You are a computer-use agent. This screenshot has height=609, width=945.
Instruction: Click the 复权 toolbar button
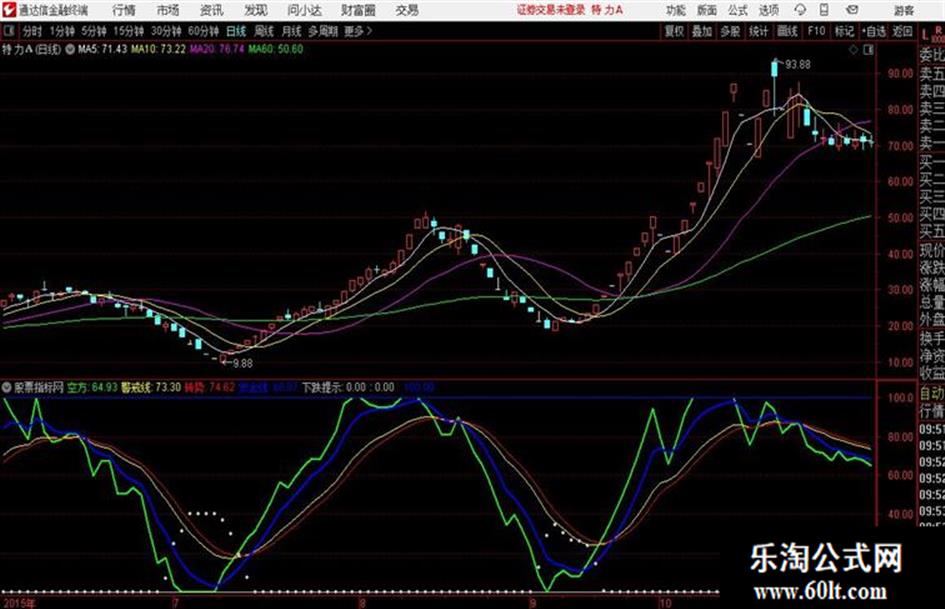tap(674, 31)
